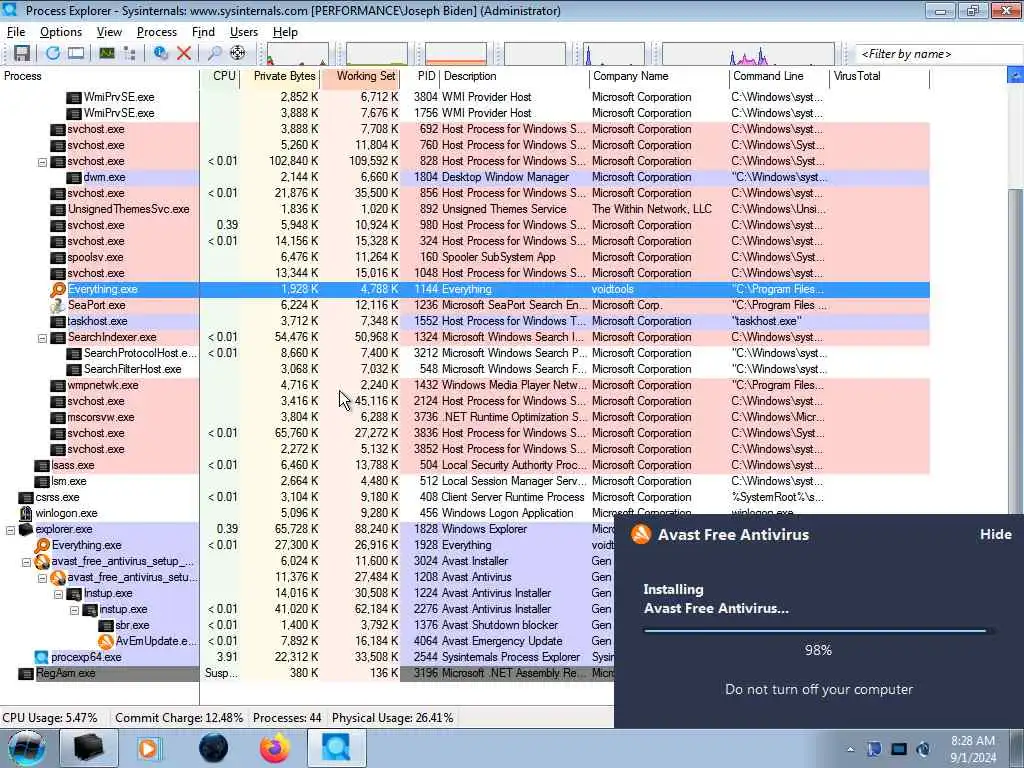Viewport: 1024px width, 768px height.
Task: Click the taskbar clock showing 8:28 AM
Action: point(973,749)
